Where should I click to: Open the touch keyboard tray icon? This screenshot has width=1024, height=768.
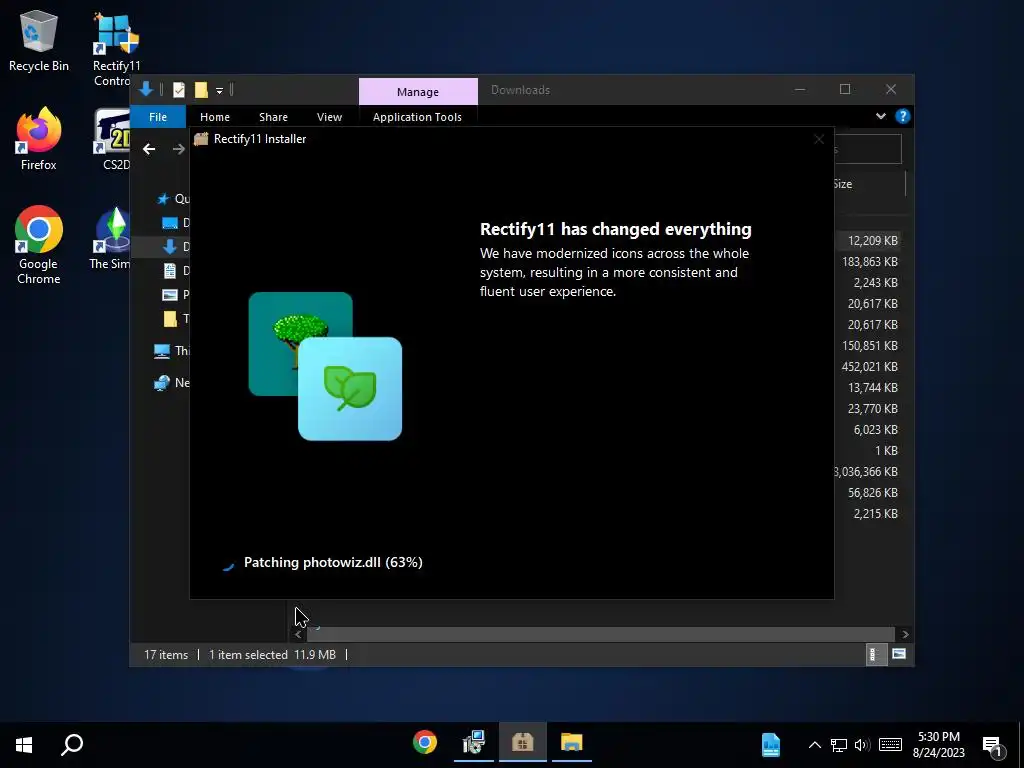pos(890,745)
